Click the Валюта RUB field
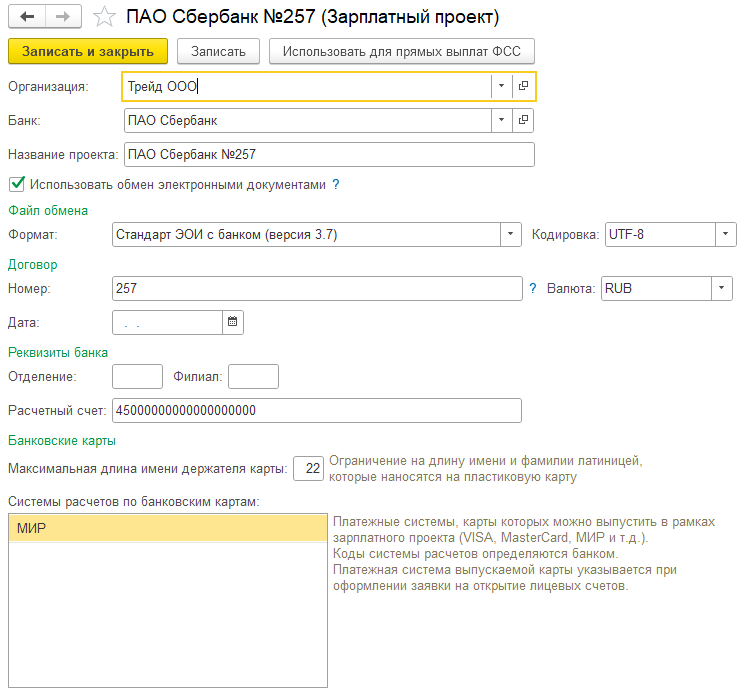The image size is (740, 696). (656, 288)
